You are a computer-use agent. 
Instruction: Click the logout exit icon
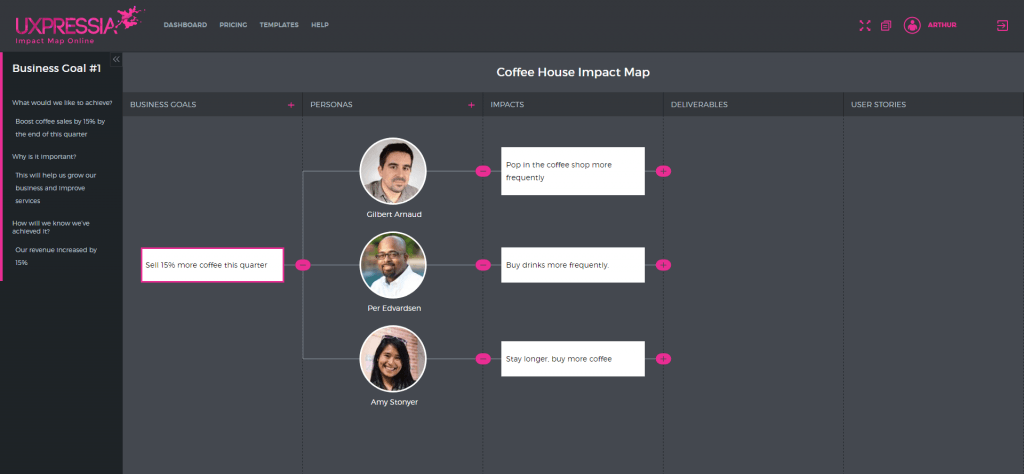tap(1002, 25)
